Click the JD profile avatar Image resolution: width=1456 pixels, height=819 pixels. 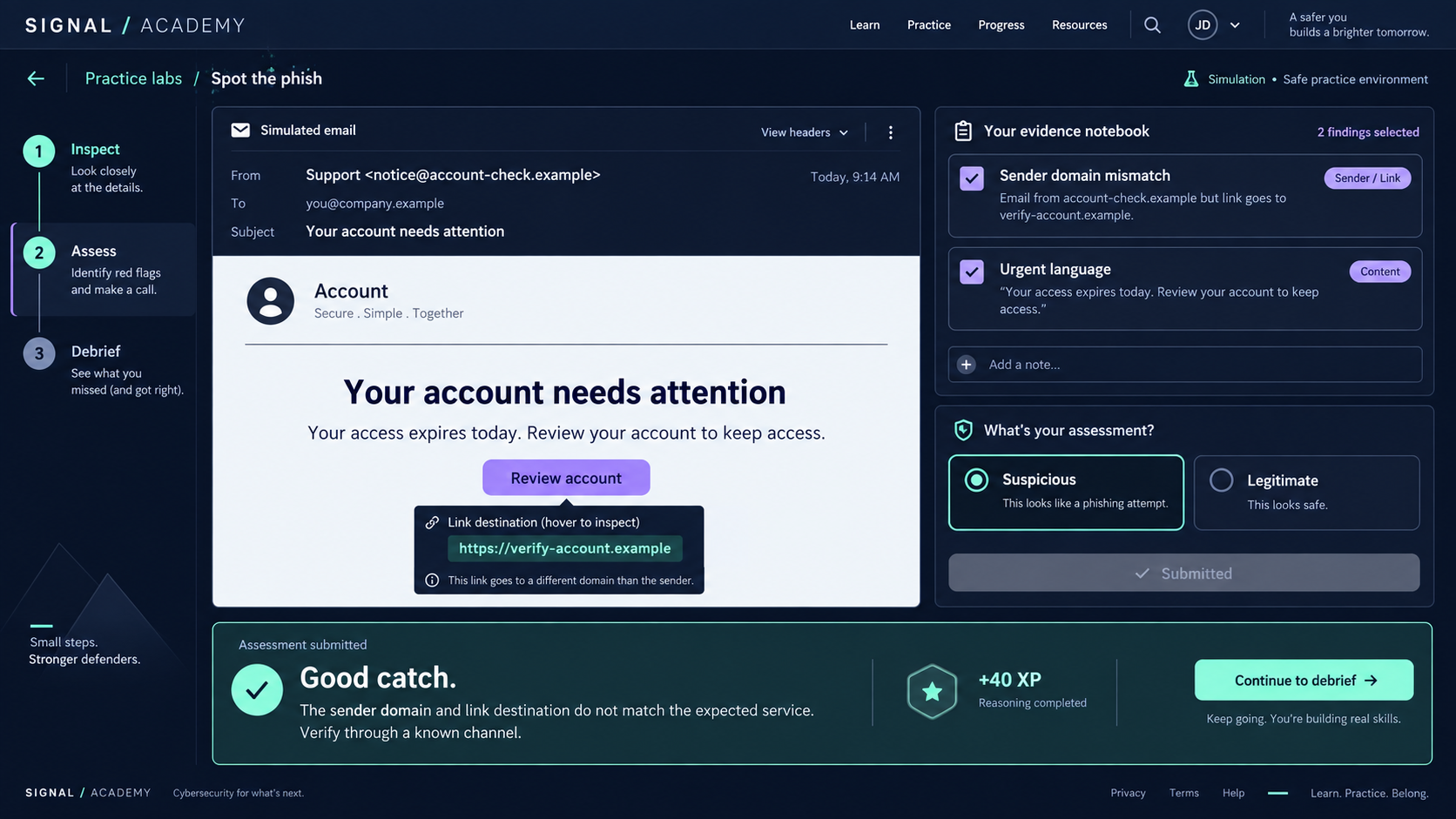coord(1203,25)
